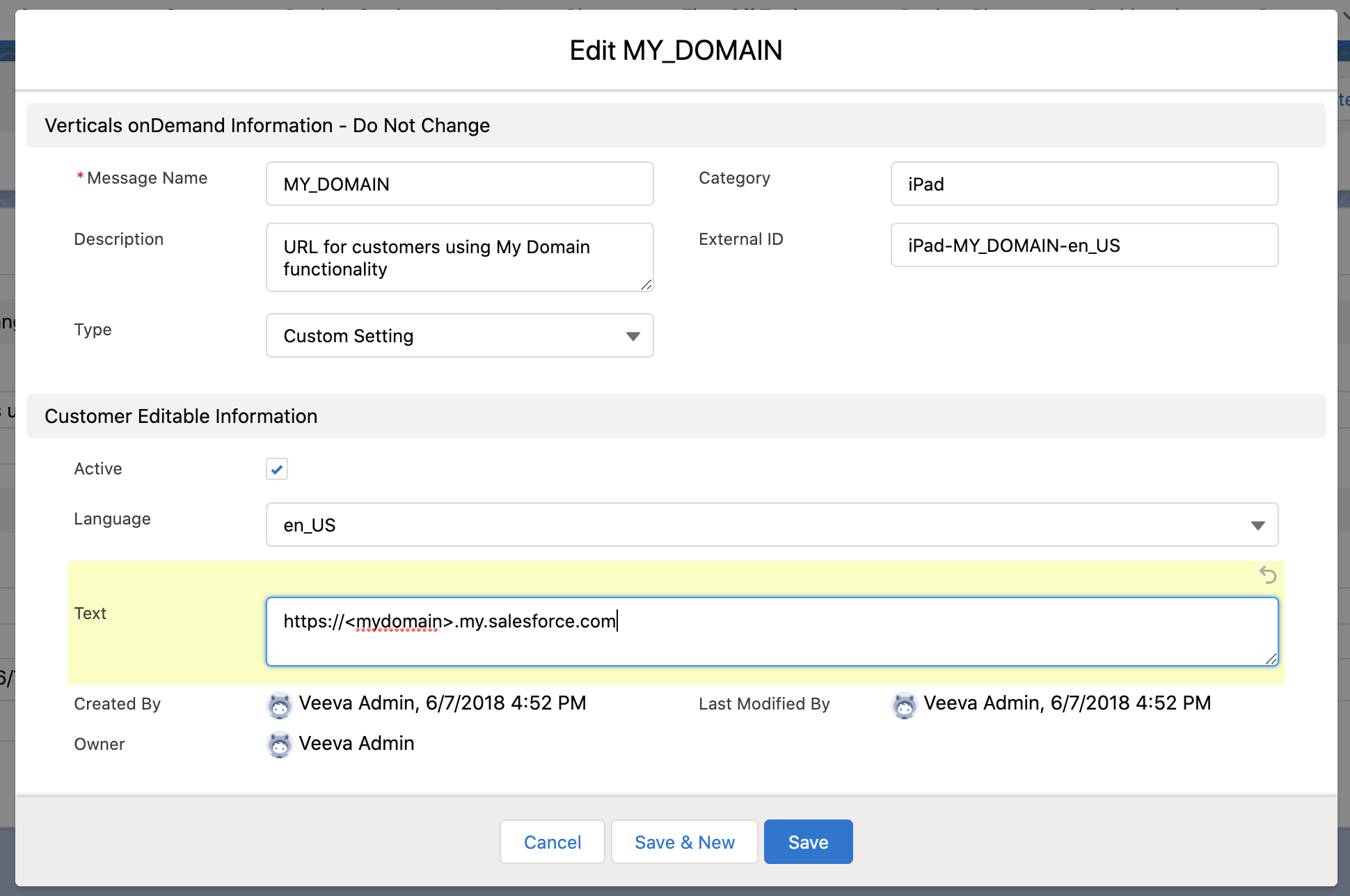The height and width of the screenshot is (896, 1350).
Task: Open Veeva Admin link in Last Modified By
Action: coord(982,703)
